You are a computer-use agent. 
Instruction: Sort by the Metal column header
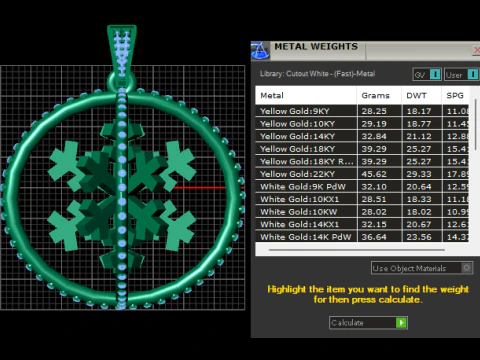point(306,96)
